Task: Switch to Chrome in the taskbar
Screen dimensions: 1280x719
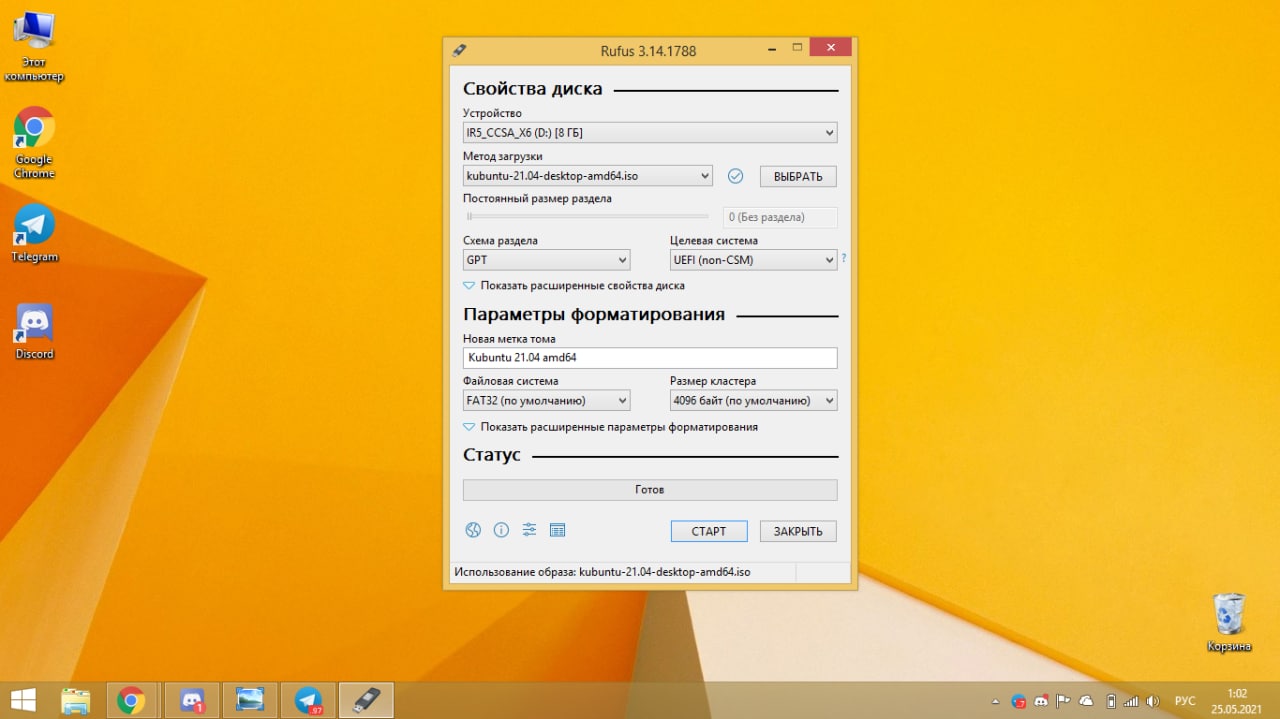Action: coord(131,700)
